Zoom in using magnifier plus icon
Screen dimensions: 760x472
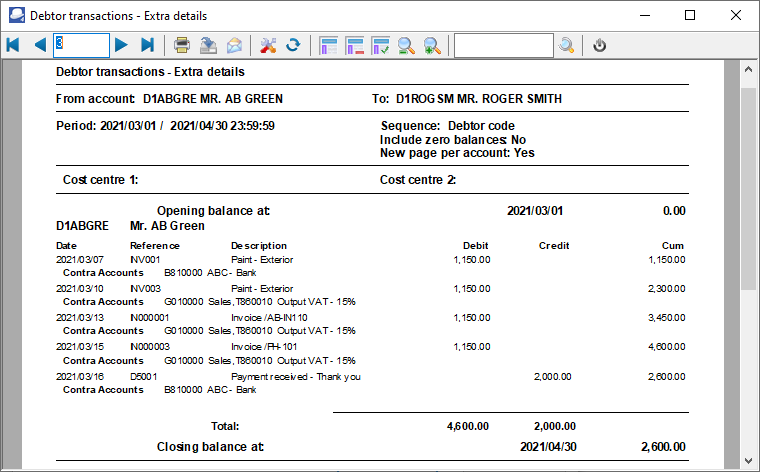pyautogui.click(x=432, y=45)
